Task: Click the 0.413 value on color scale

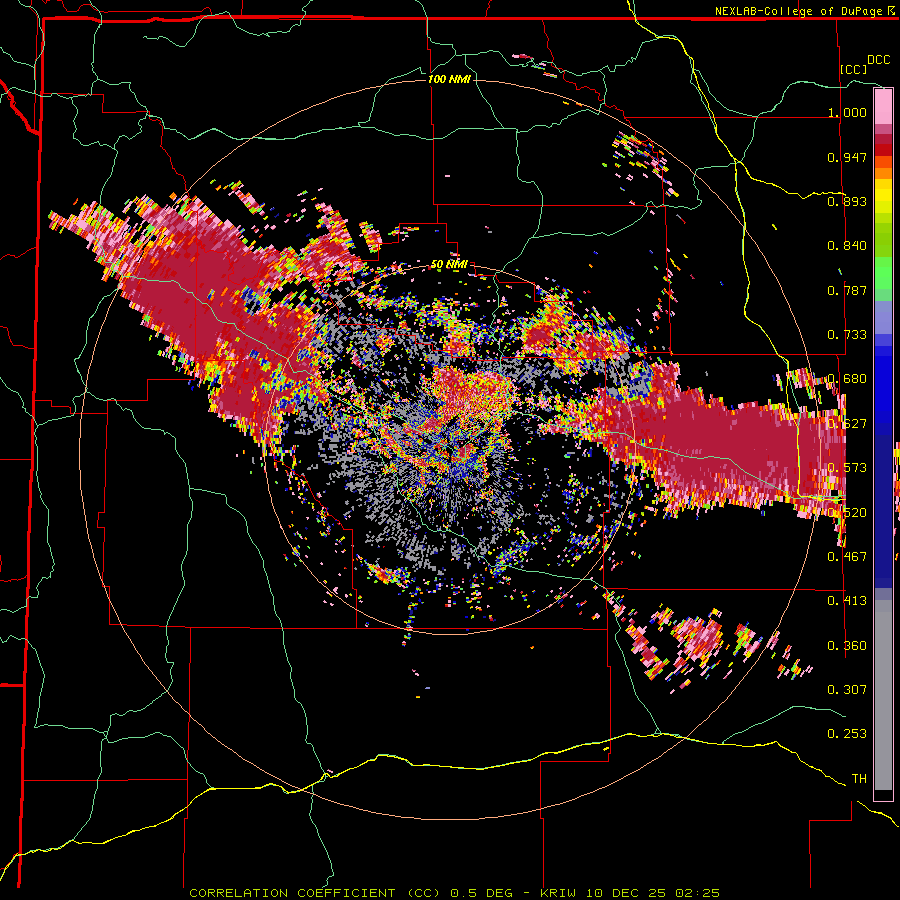Action: (847, 601)
